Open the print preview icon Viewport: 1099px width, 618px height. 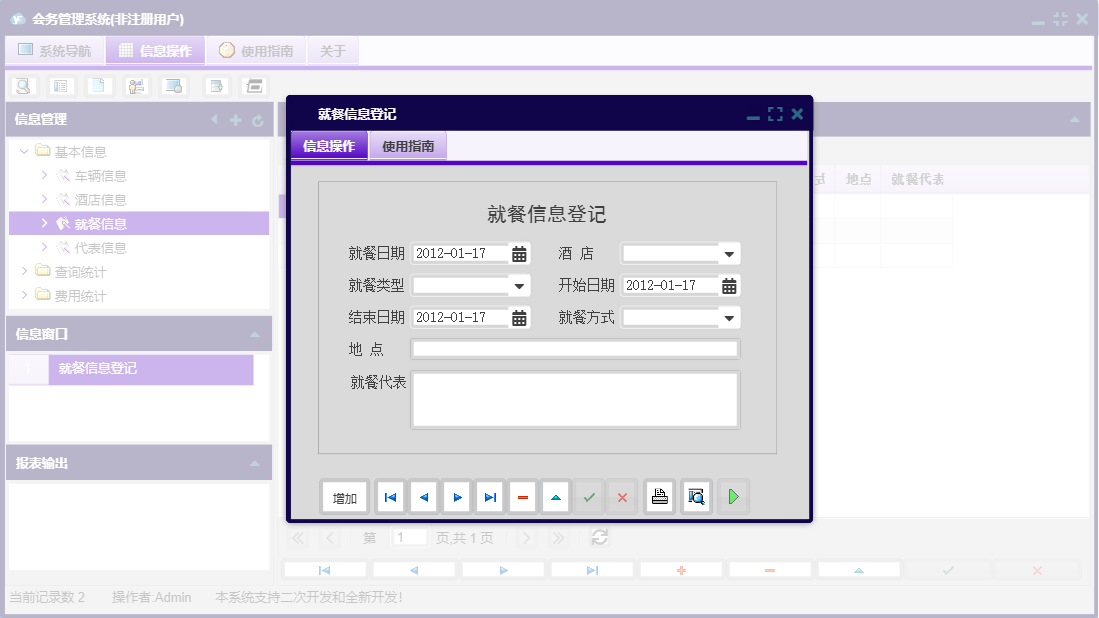point(696,496)
